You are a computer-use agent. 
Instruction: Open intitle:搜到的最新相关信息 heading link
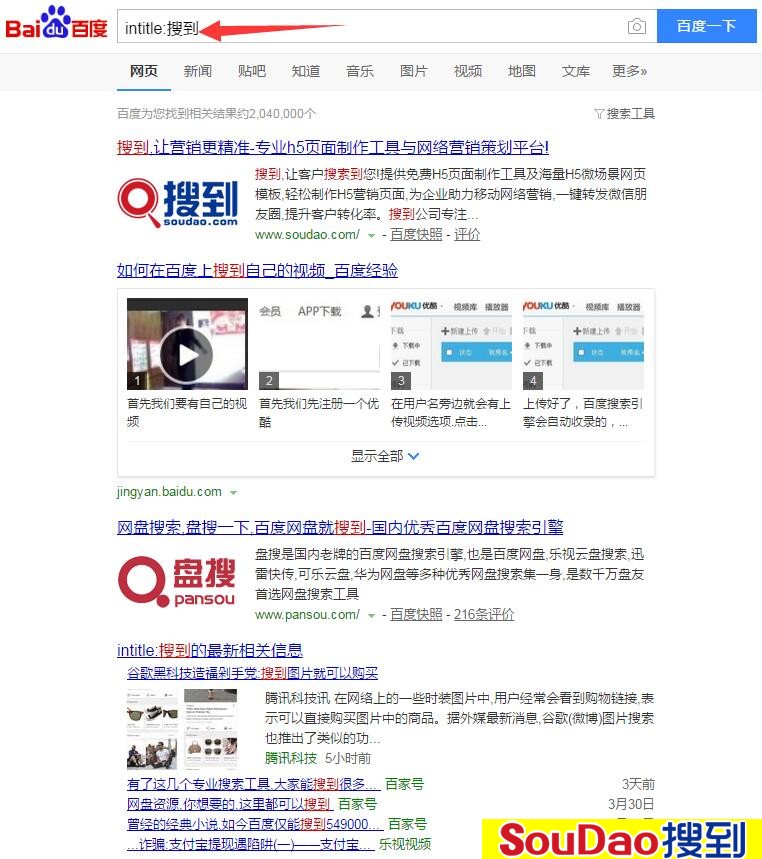(x=210, y=650)
